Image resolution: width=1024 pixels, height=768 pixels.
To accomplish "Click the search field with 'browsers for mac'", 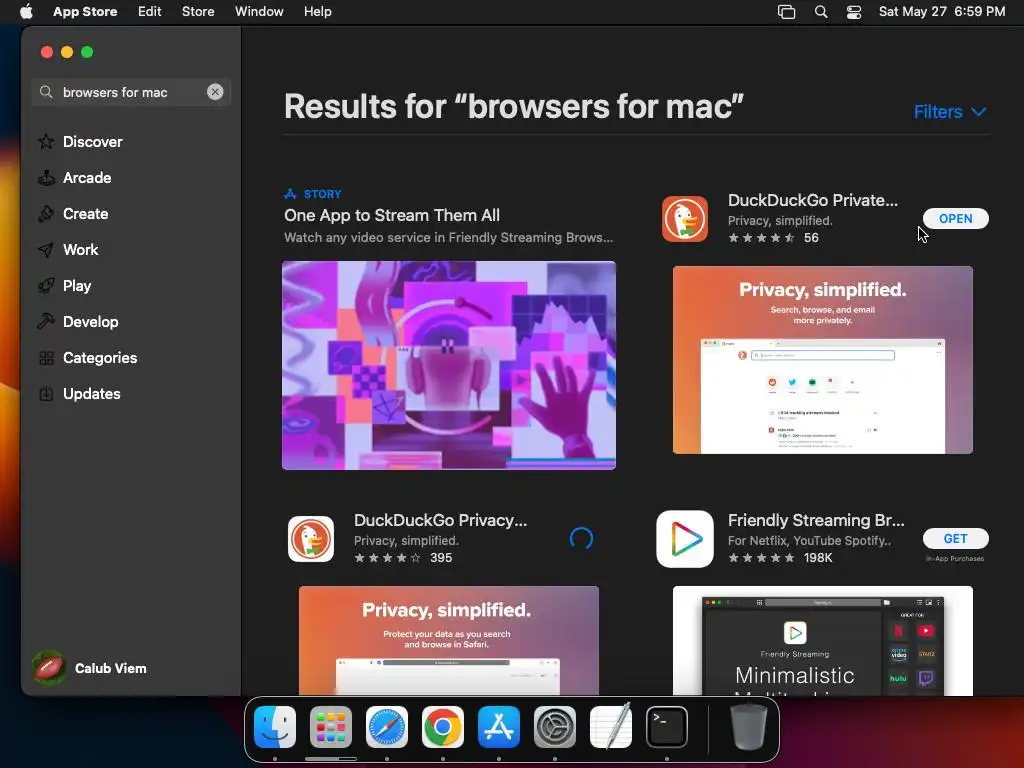I will point(131,92).
